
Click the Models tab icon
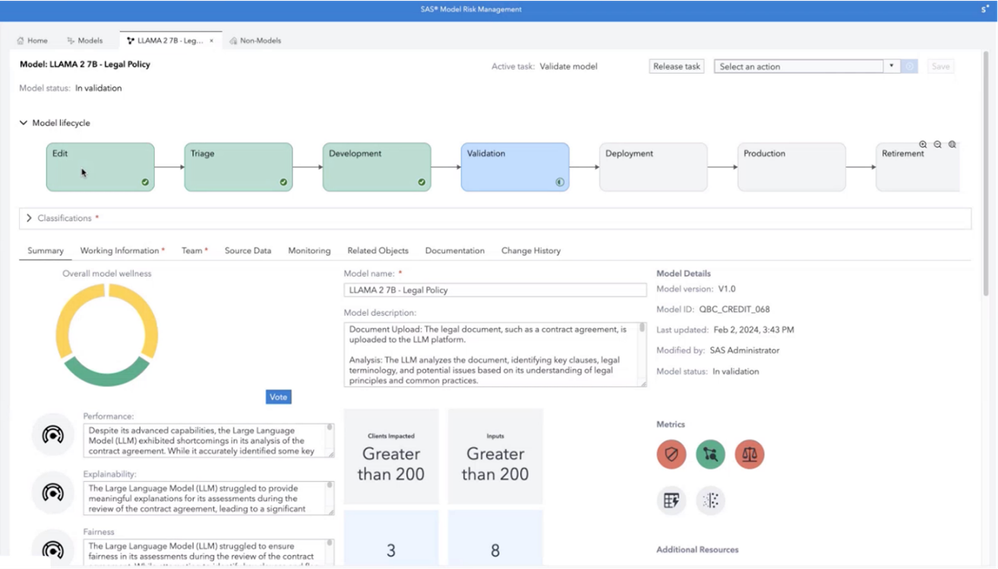point(71,41)
